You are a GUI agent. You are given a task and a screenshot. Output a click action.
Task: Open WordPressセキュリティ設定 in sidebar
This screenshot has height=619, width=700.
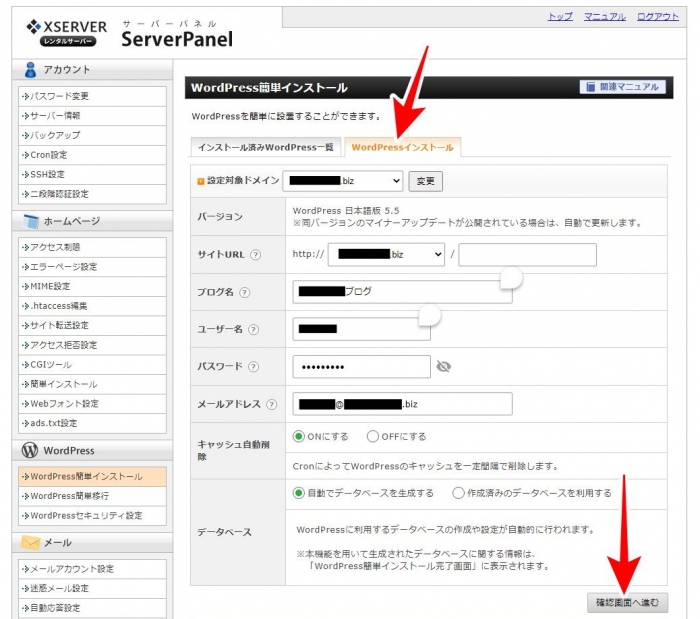(92, 516)
